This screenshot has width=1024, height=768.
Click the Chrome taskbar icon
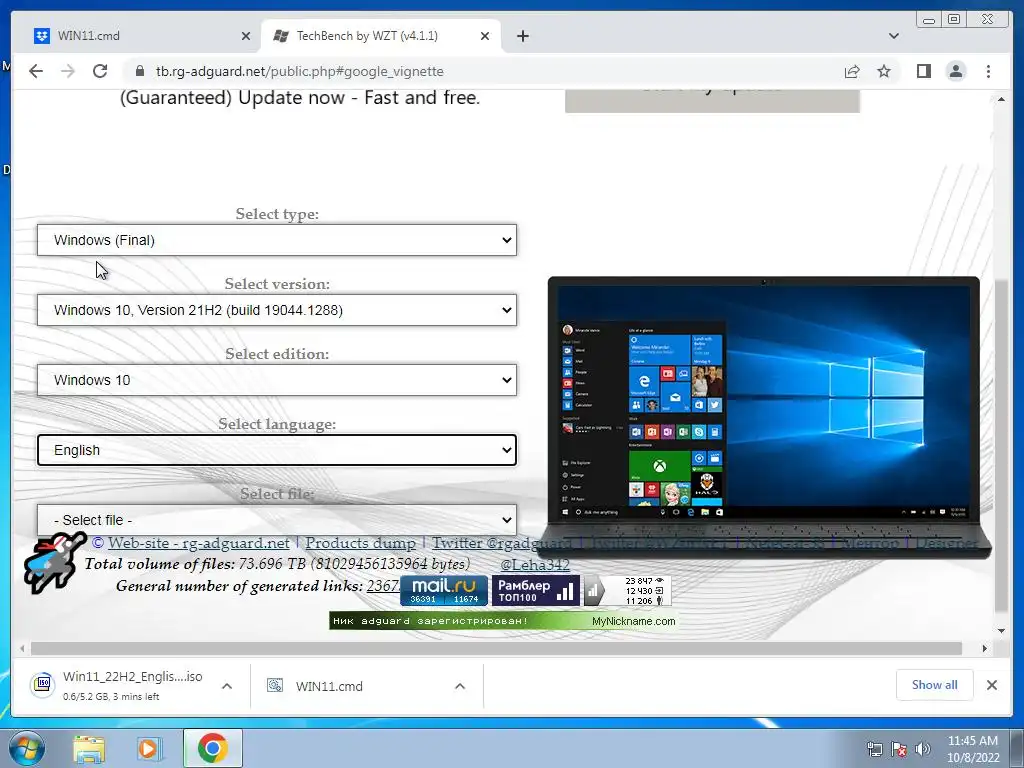pyautogui.click(x=213, y=748)
